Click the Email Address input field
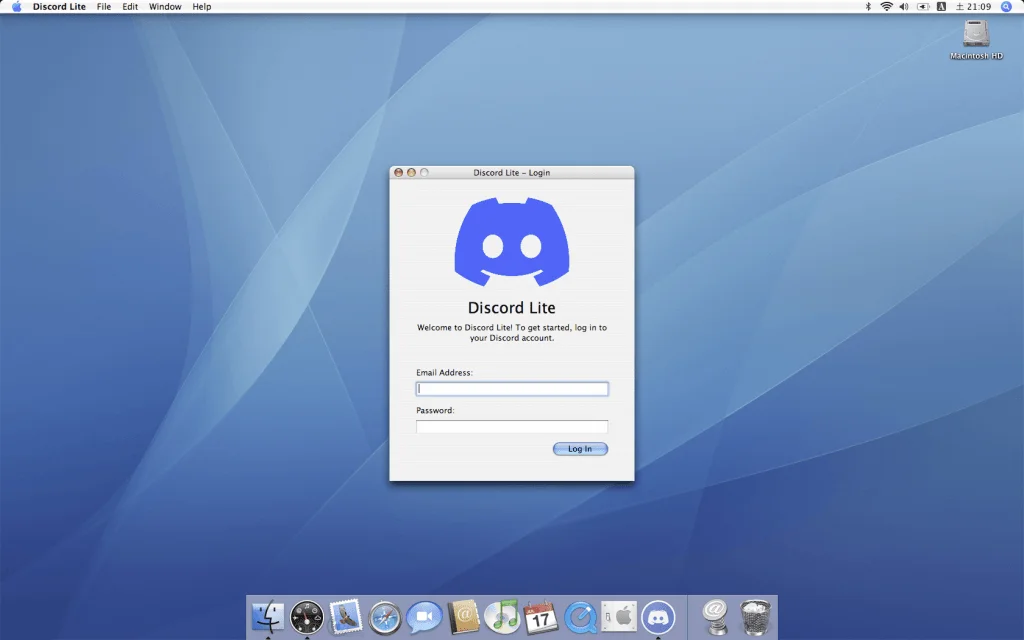The height and width of the screenshot is (640, 1024). (512, 389)
